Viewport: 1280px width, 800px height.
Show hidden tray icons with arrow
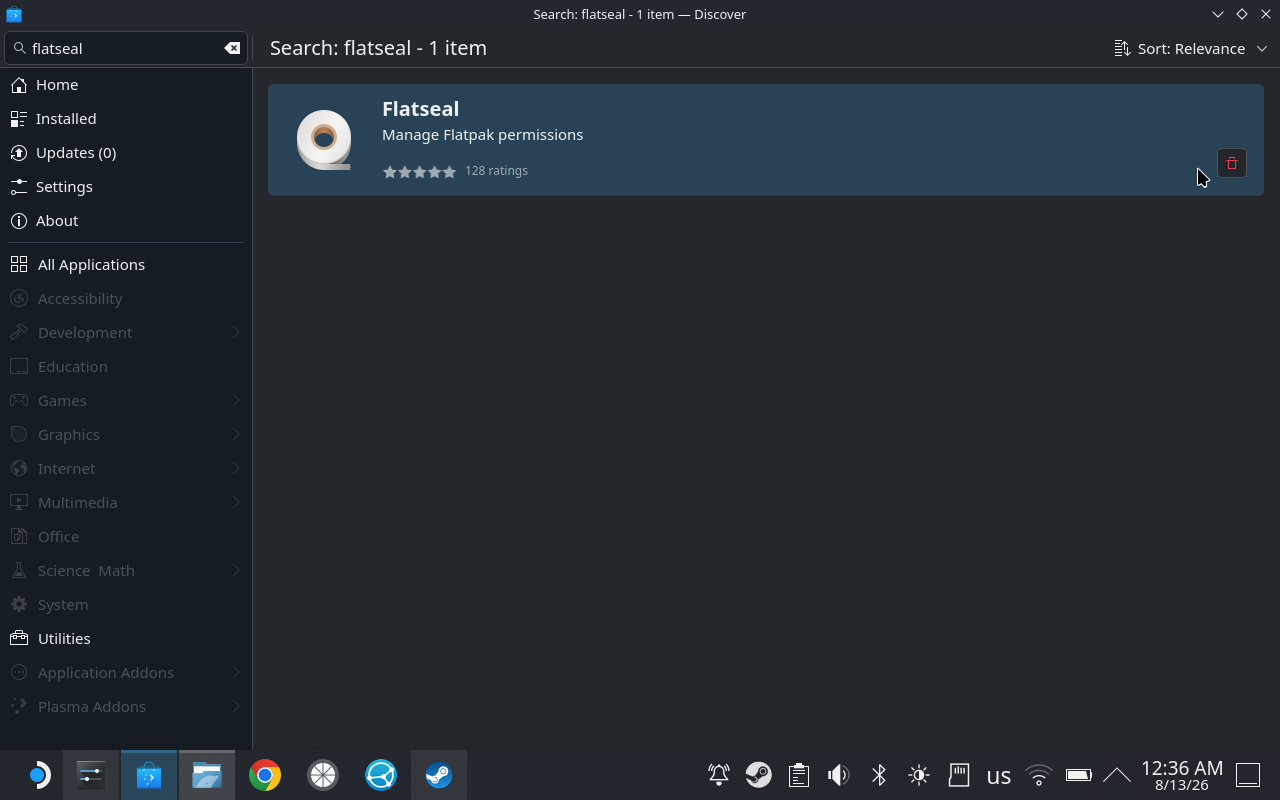click(1117, 775)
